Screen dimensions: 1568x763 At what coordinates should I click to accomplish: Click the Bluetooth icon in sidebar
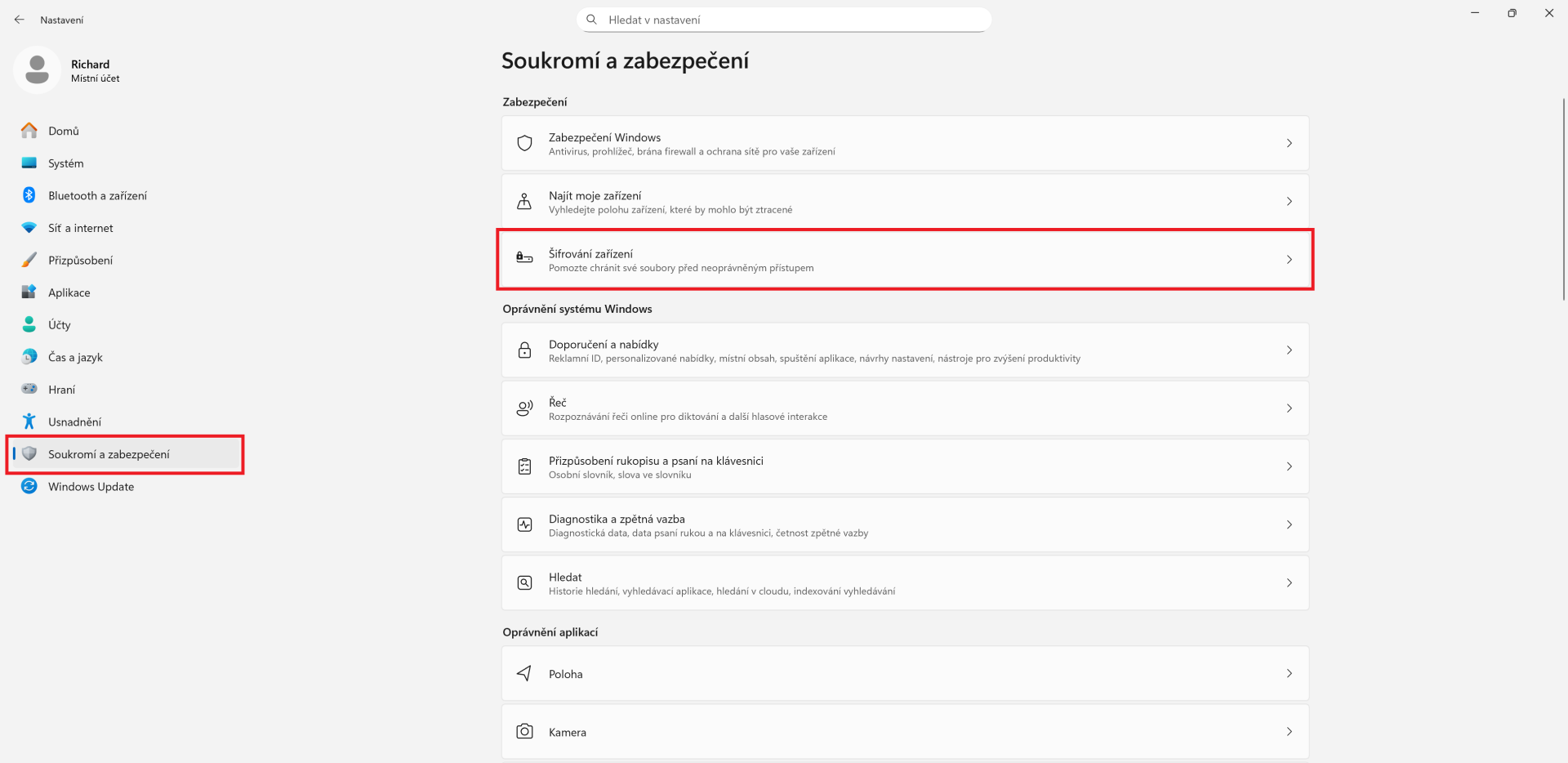click(x=29, y=195)
